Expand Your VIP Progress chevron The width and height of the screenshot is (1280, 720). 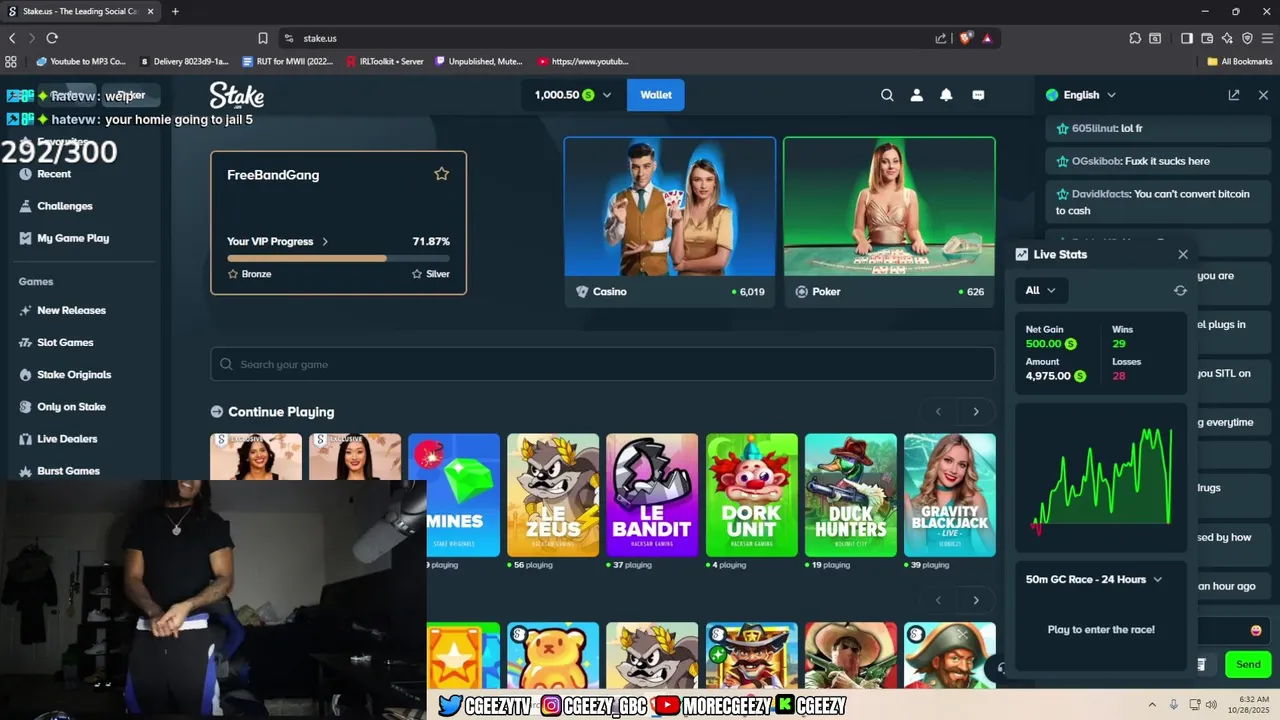[325, 241]
